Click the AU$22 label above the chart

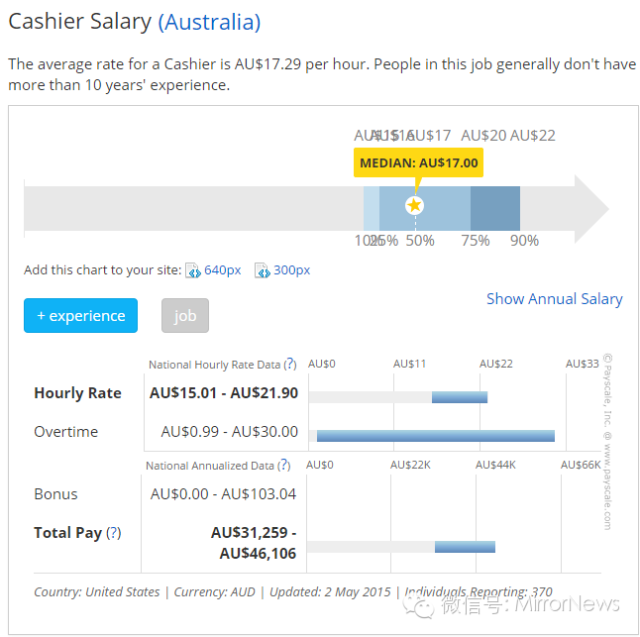533,135
